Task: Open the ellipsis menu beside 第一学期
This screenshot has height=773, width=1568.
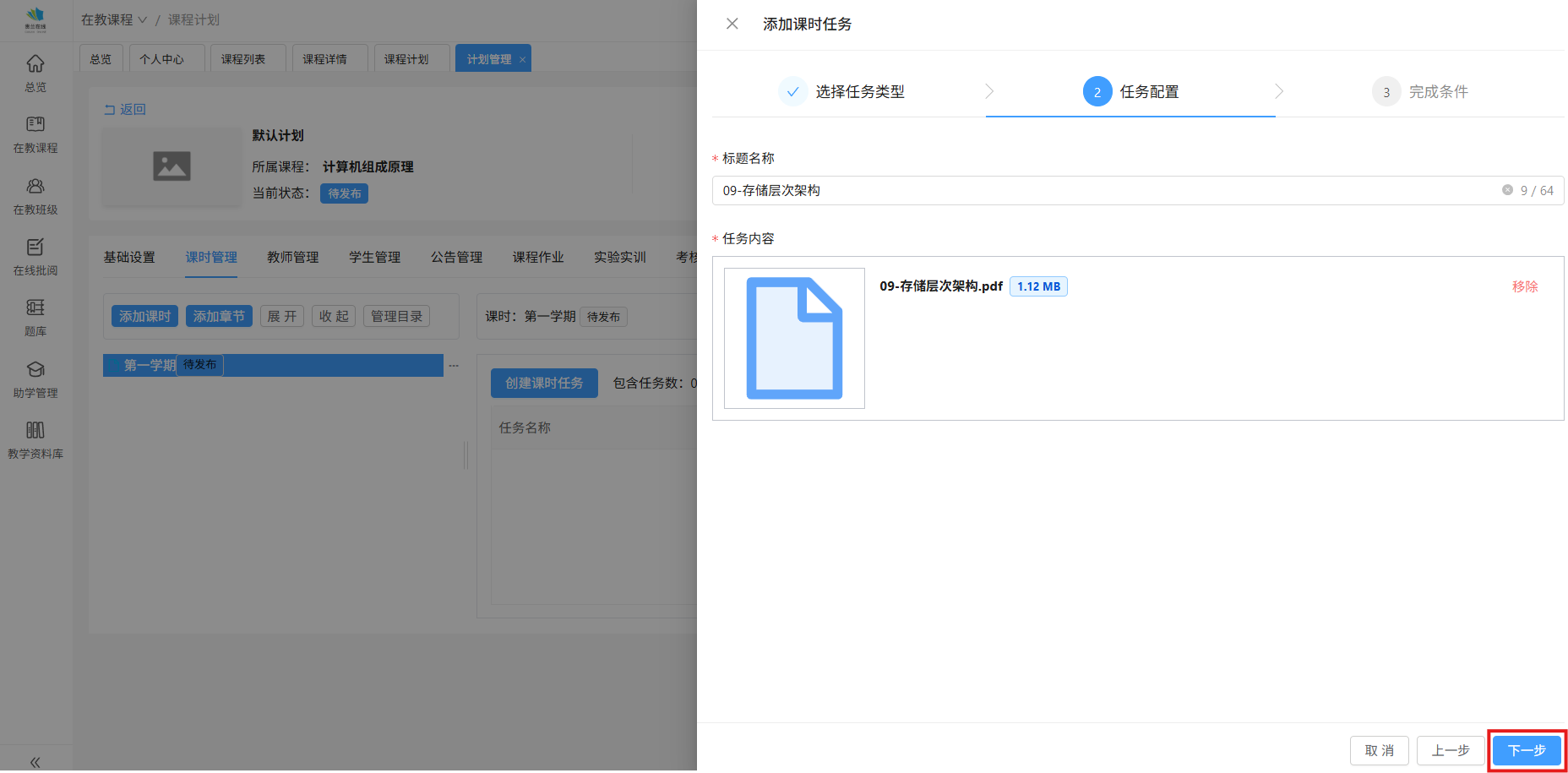Action: click(x=454, y=366)
